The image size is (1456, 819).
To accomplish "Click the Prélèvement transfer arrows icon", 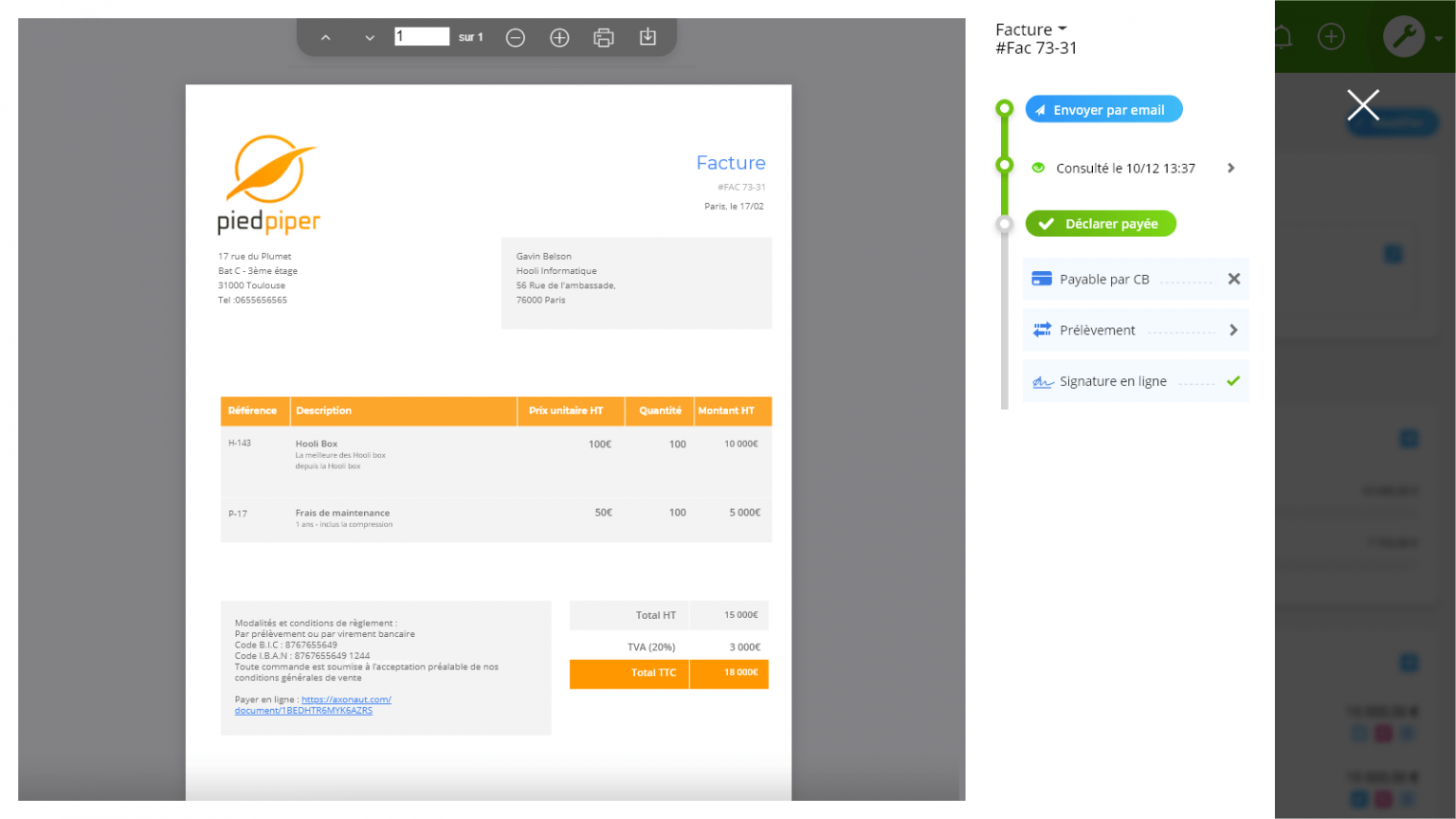I will (1042, 329).
